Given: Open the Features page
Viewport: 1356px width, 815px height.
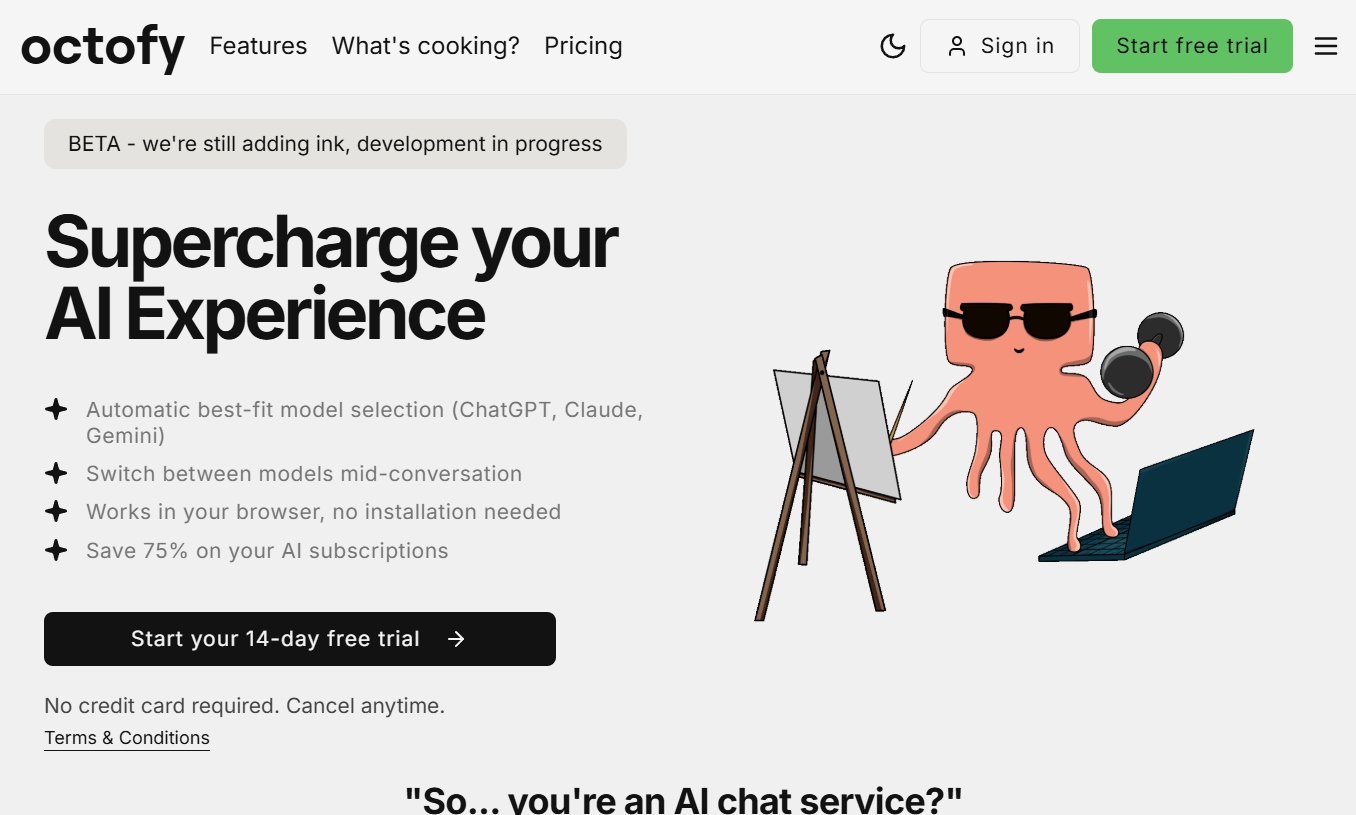Looking at the screenshot, I should 258,46.
